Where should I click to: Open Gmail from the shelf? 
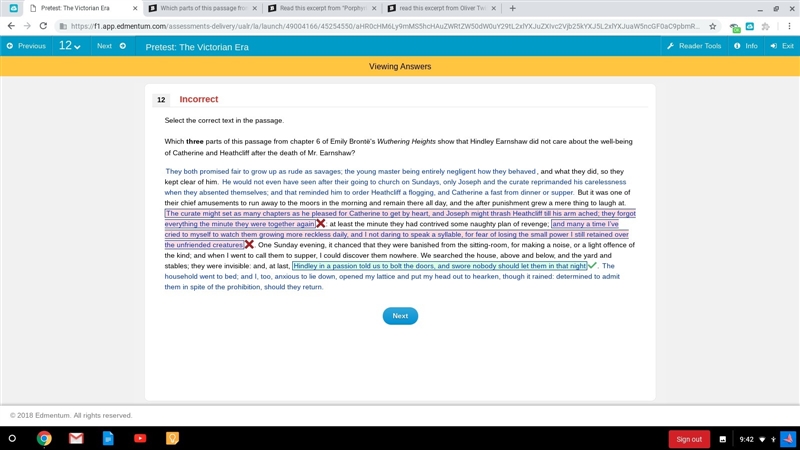tap(76, 438)
